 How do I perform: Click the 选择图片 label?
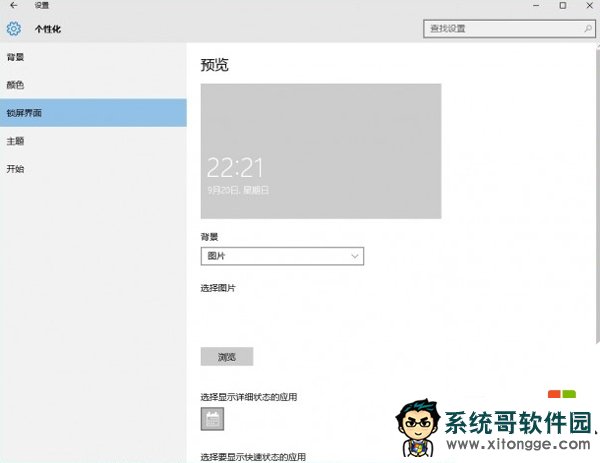[218, 288]
